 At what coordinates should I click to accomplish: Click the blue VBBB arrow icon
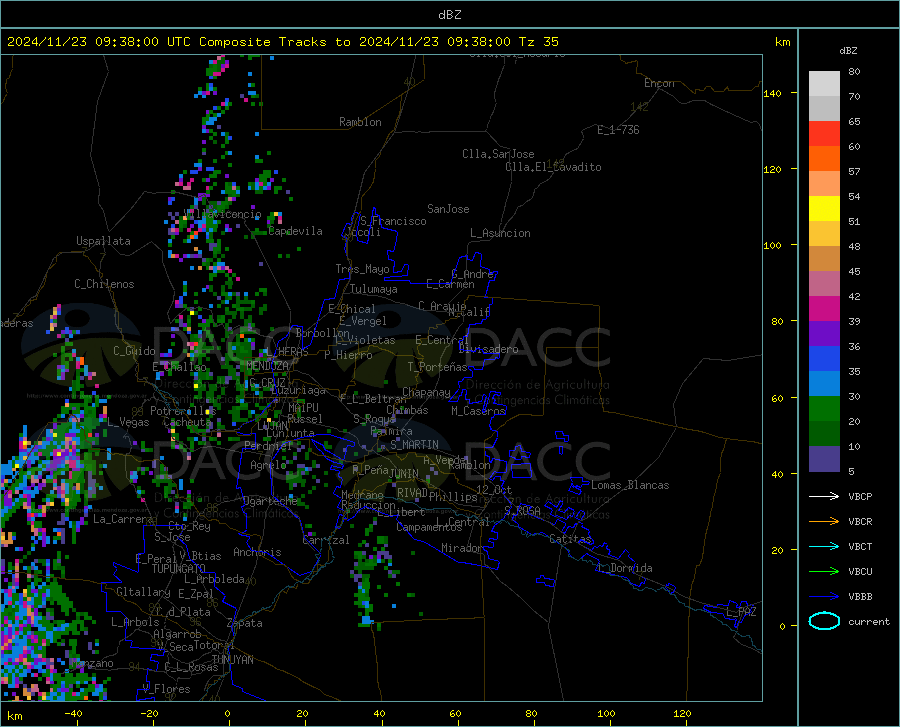[x=824, y=596]
